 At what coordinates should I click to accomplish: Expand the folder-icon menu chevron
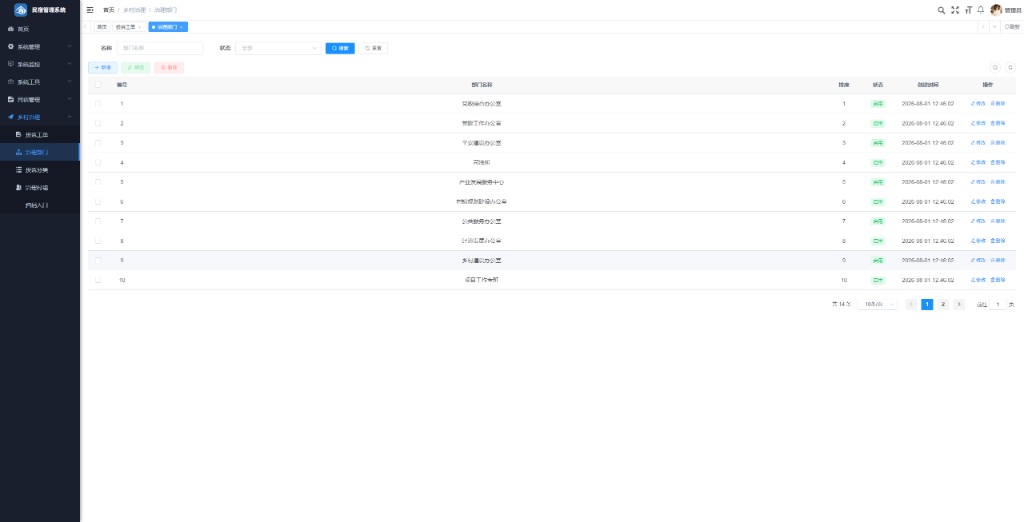coord(69,99)
